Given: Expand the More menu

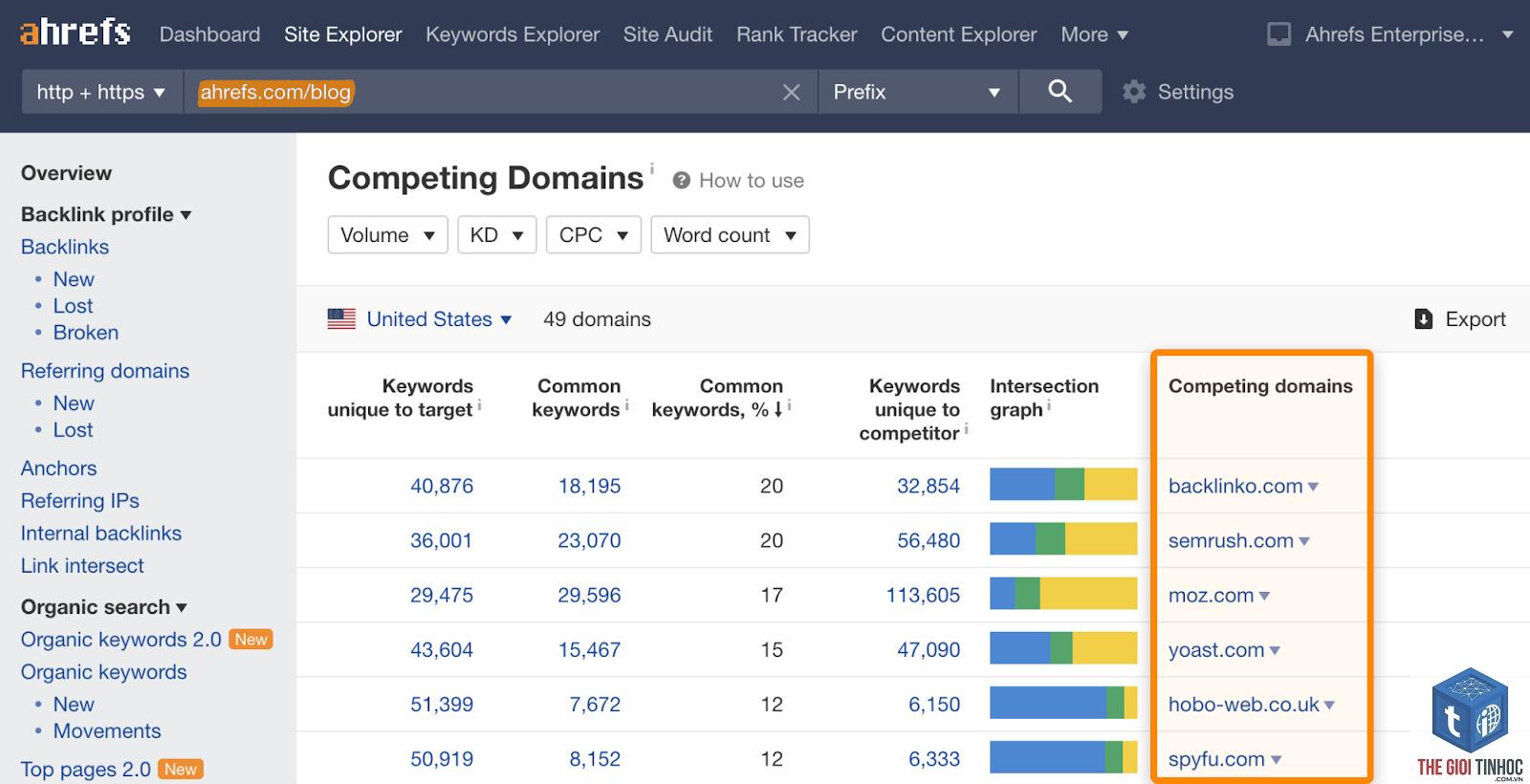Looking at the screenshot, I should (1095, 34).
